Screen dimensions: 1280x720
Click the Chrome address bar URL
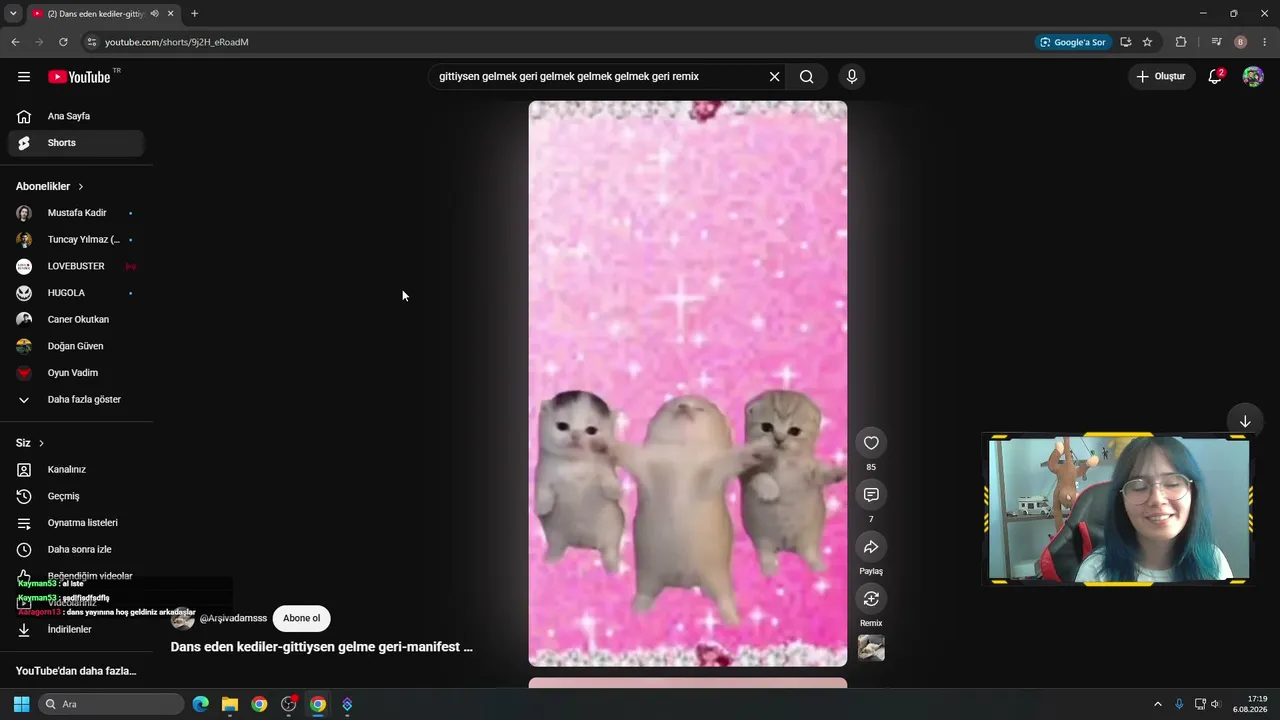point(177,42)
